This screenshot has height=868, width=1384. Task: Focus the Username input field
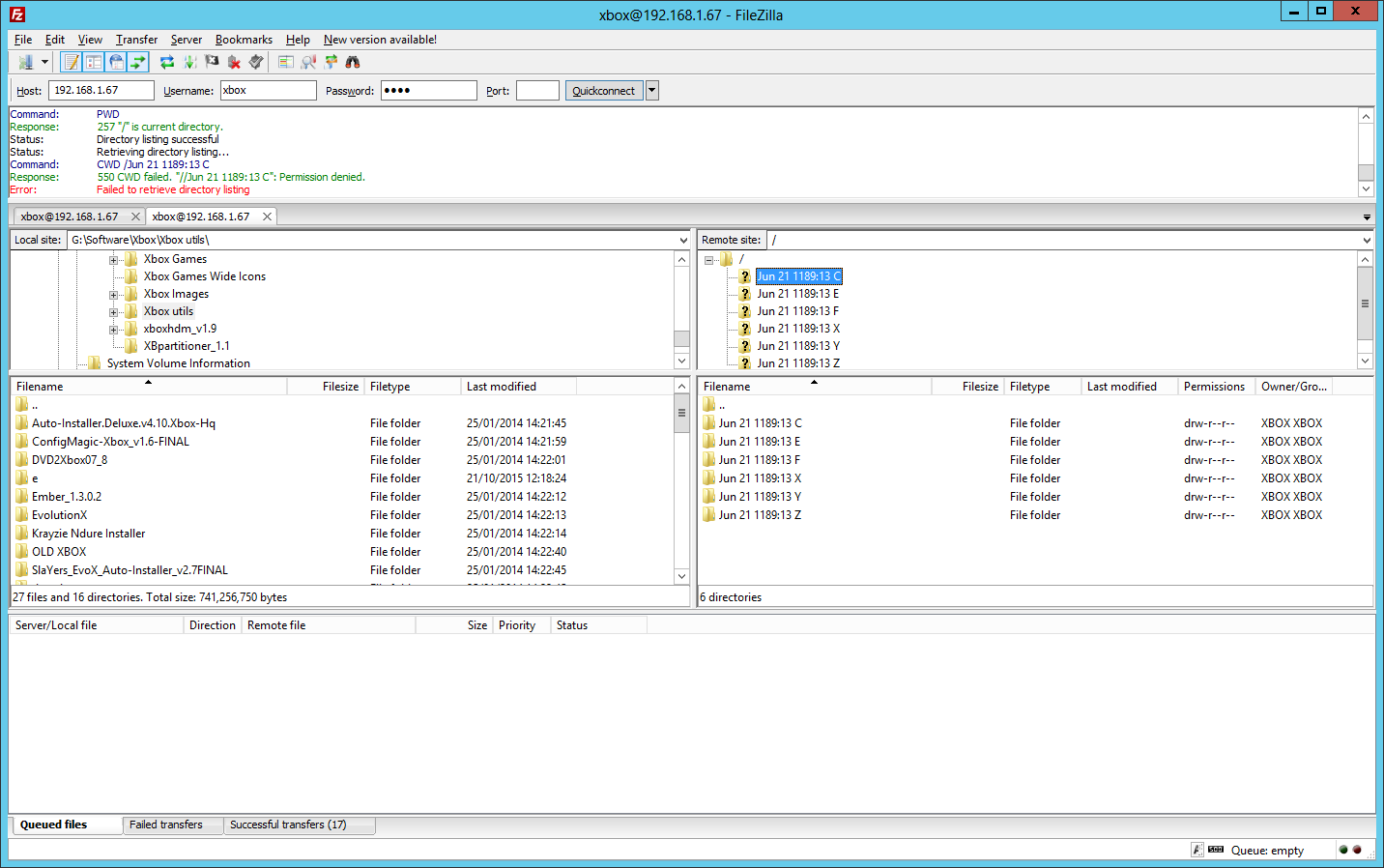(x=268, y=90)
